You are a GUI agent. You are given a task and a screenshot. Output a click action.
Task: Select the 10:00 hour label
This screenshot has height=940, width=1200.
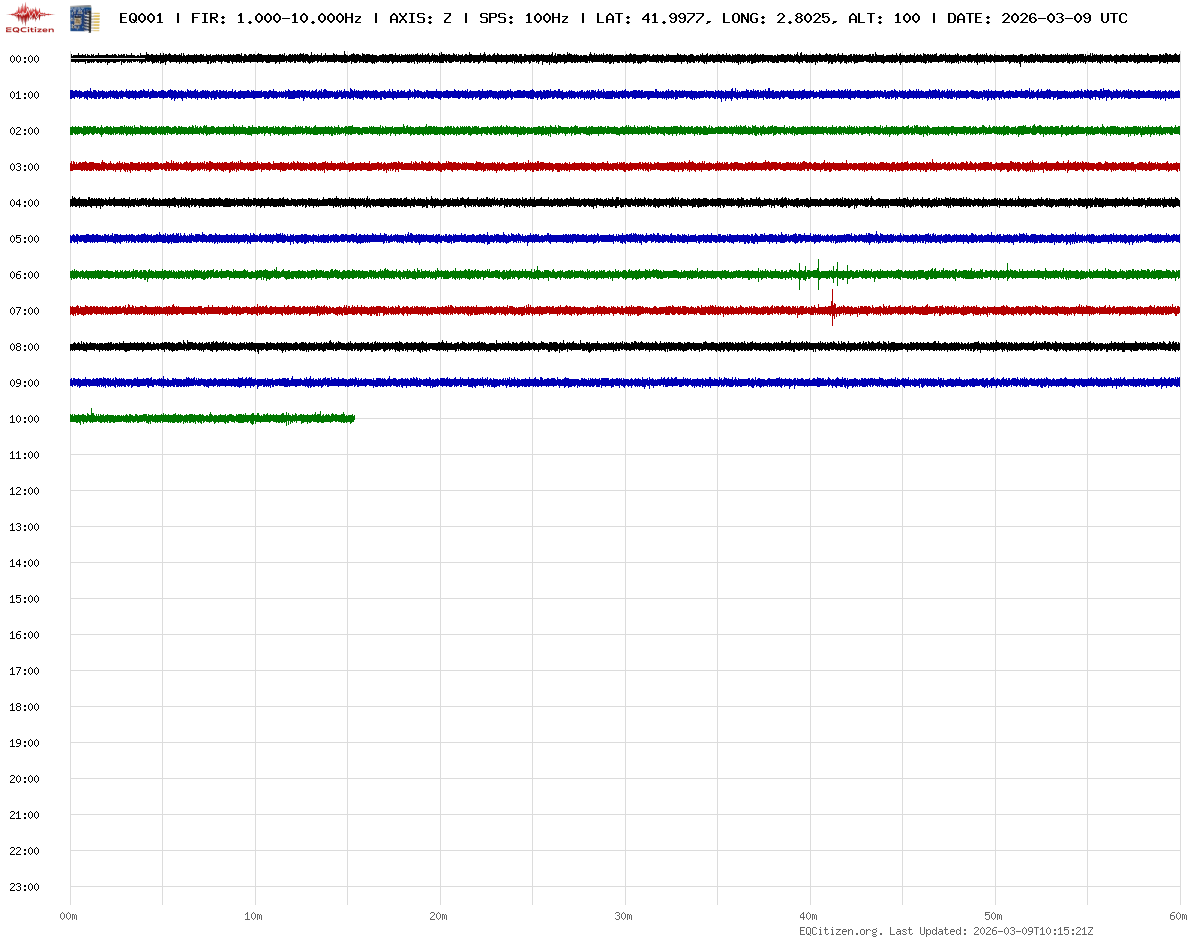click(24, 419)
